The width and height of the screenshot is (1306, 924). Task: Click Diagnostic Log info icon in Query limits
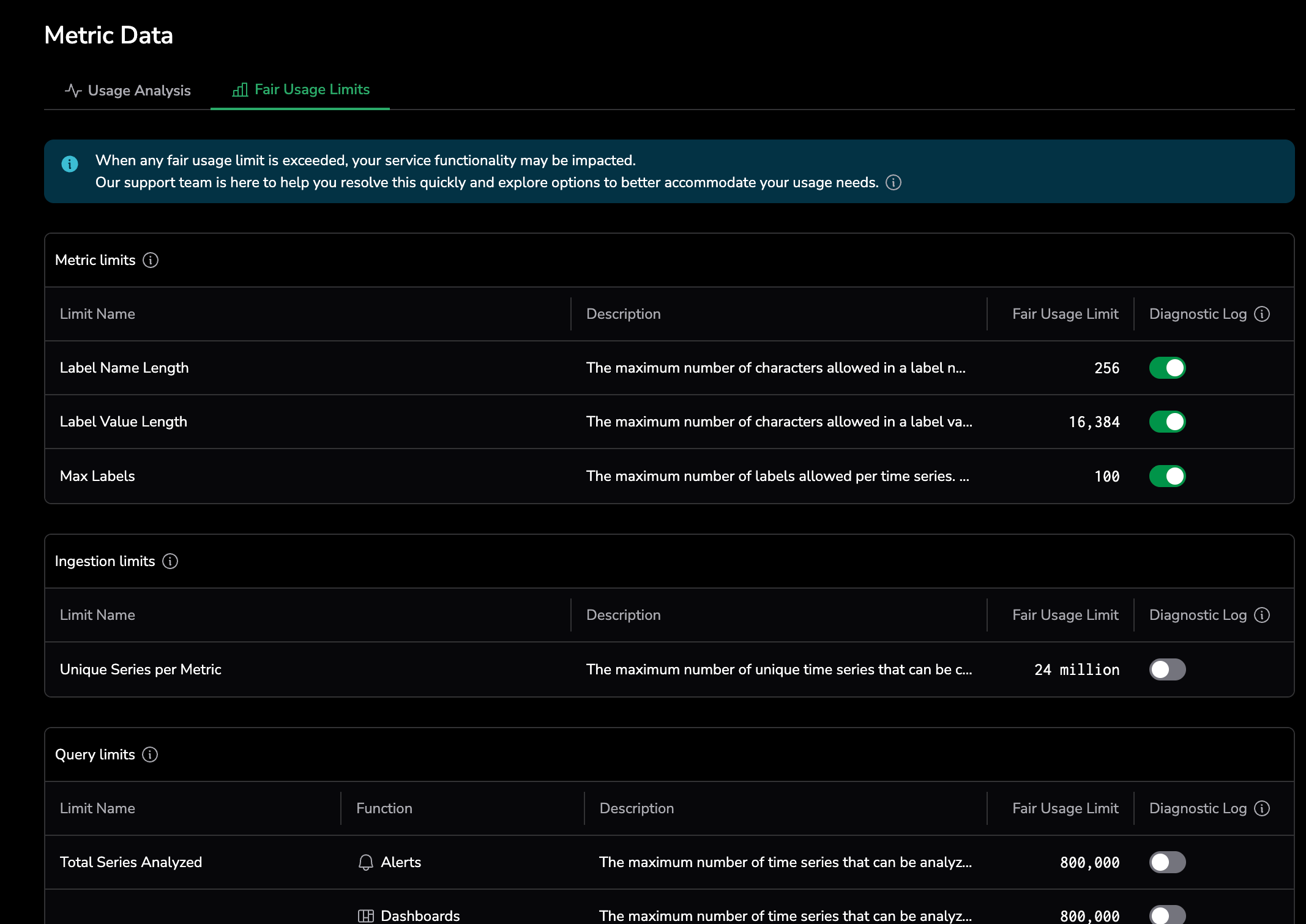1262,808
